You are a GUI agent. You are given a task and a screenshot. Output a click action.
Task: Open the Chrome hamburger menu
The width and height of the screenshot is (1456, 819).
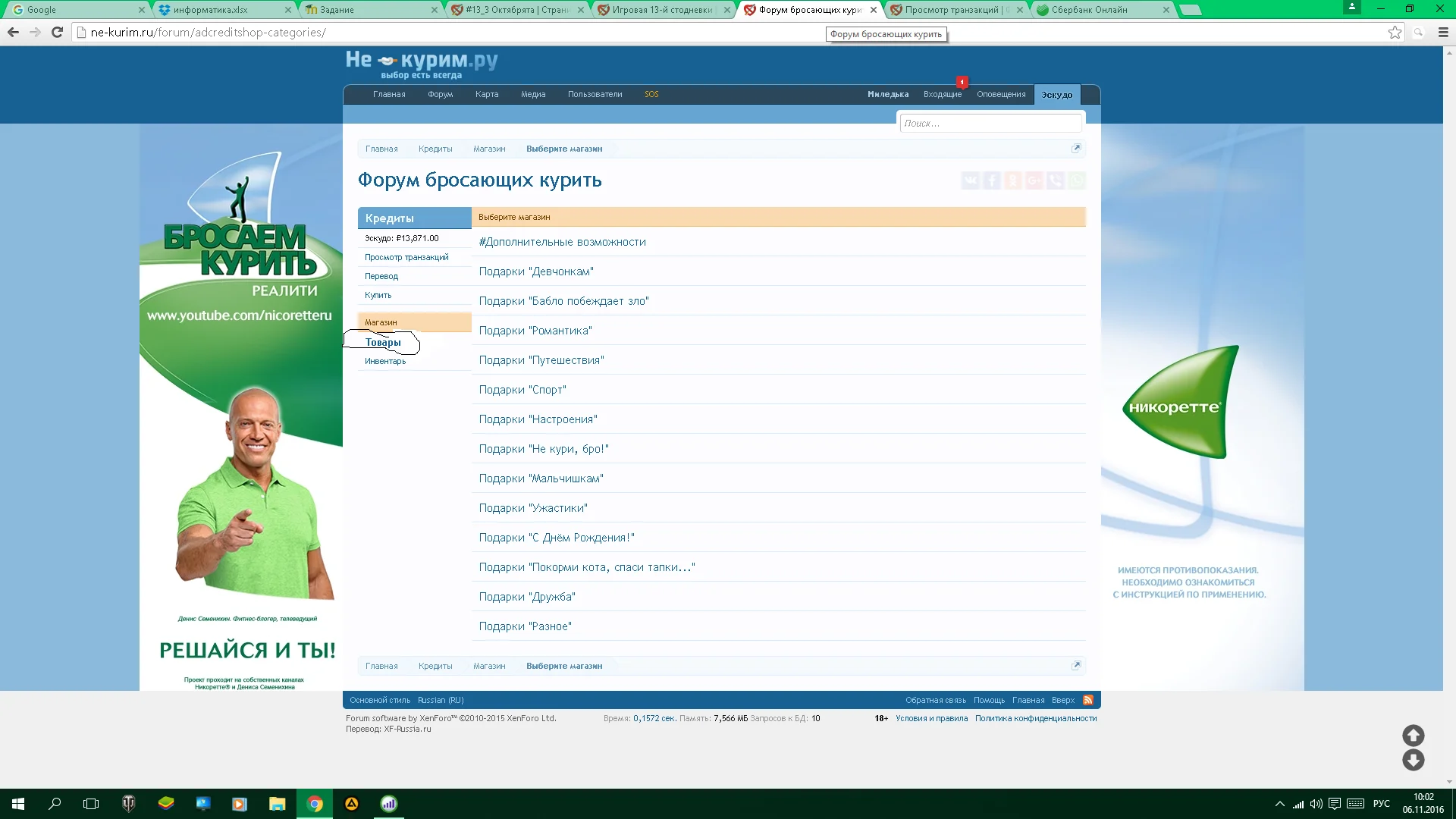(x=1443, y=32)
